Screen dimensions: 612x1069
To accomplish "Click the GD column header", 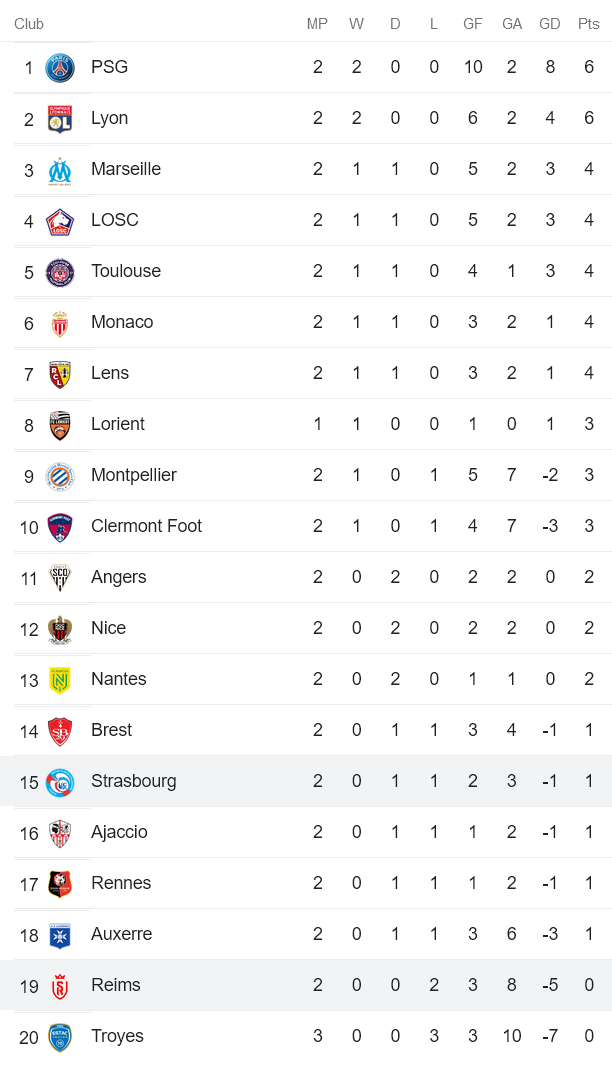I will [x=550, y=24].
